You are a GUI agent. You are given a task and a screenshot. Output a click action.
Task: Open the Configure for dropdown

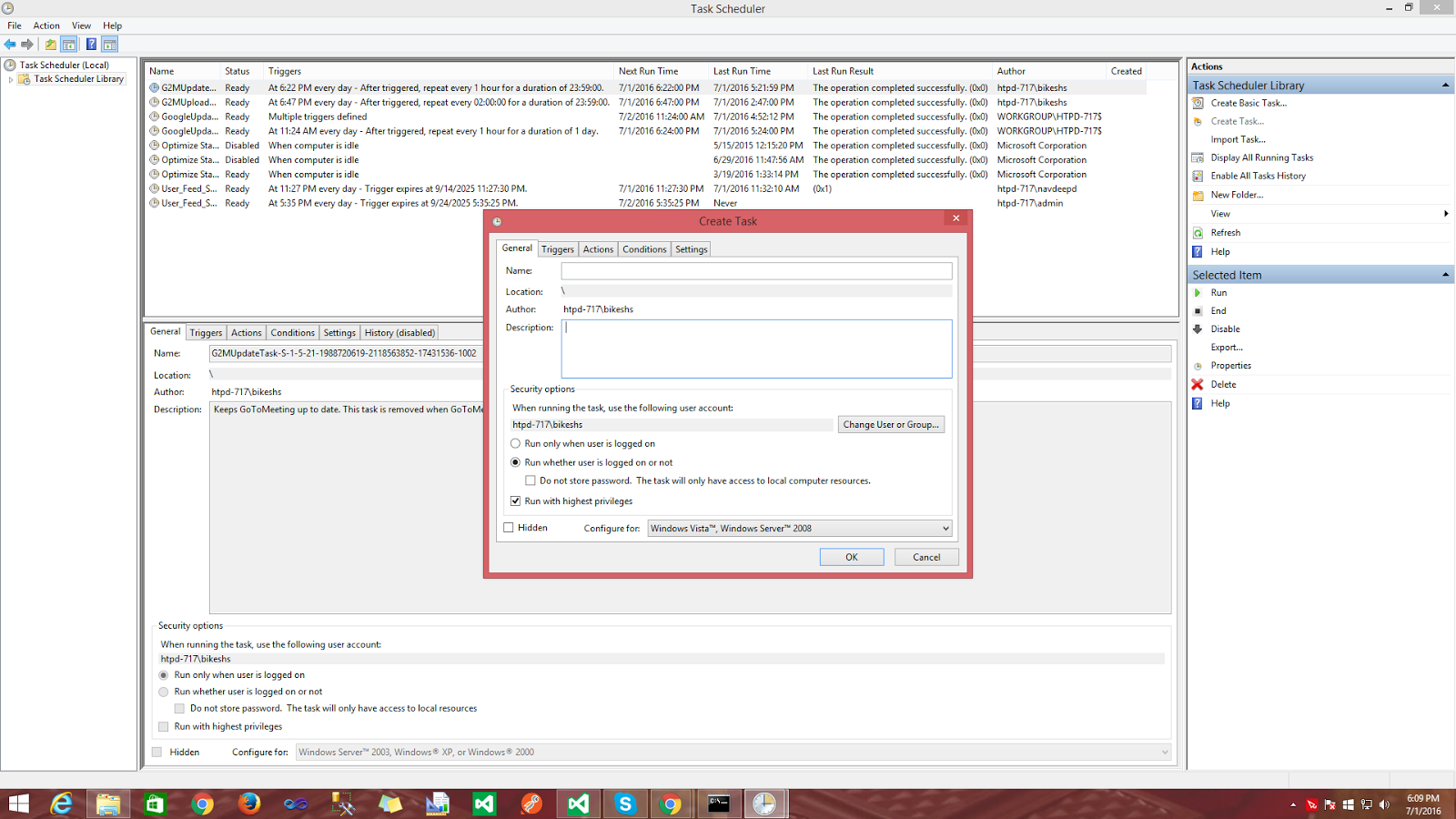(x=799, y=528)
